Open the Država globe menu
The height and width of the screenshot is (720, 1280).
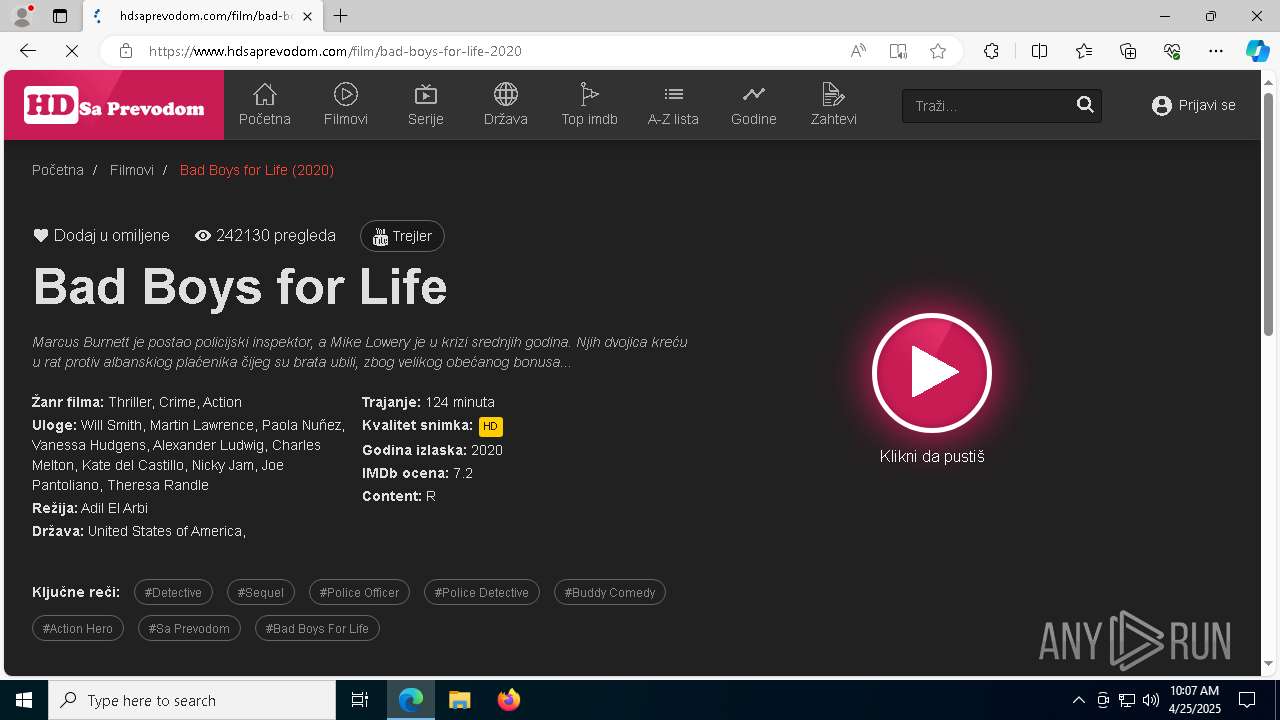coord(506,104)
